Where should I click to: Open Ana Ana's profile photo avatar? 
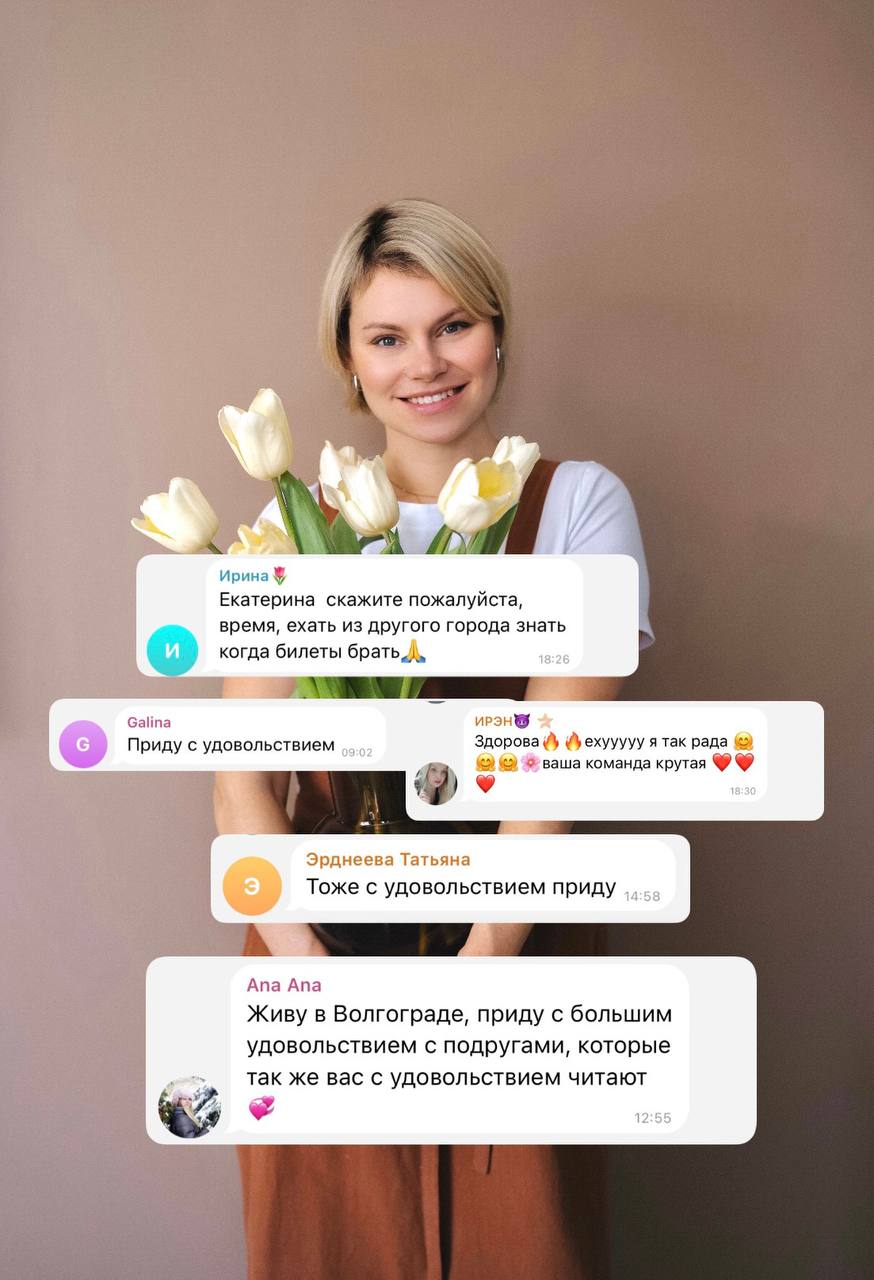190,1107
